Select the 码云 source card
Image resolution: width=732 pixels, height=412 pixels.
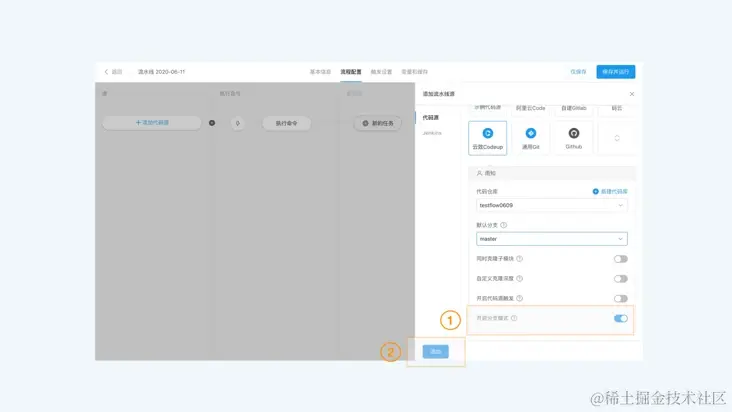point(617,108)
